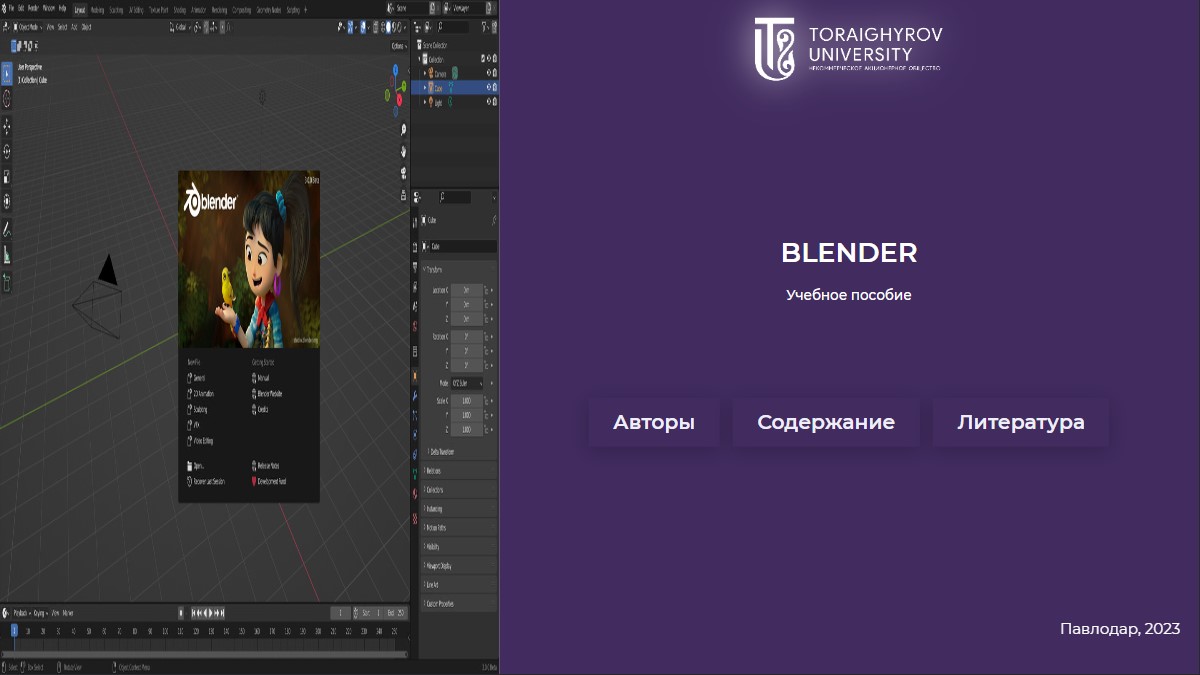The width and height of the screenshot is (1200, 675).
Task: Select the Move tool in the toolbar
Action: pyautogui.click(x=8, y=123)
